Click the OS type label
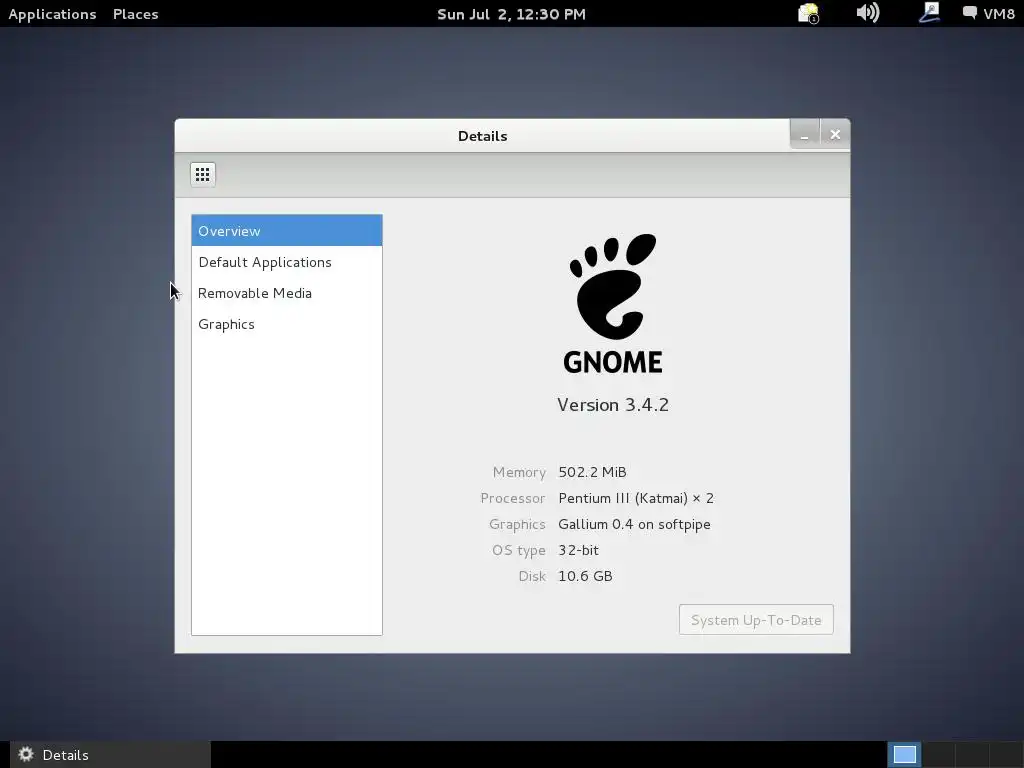Viewport: 1024px width, 768px height. 519,551
